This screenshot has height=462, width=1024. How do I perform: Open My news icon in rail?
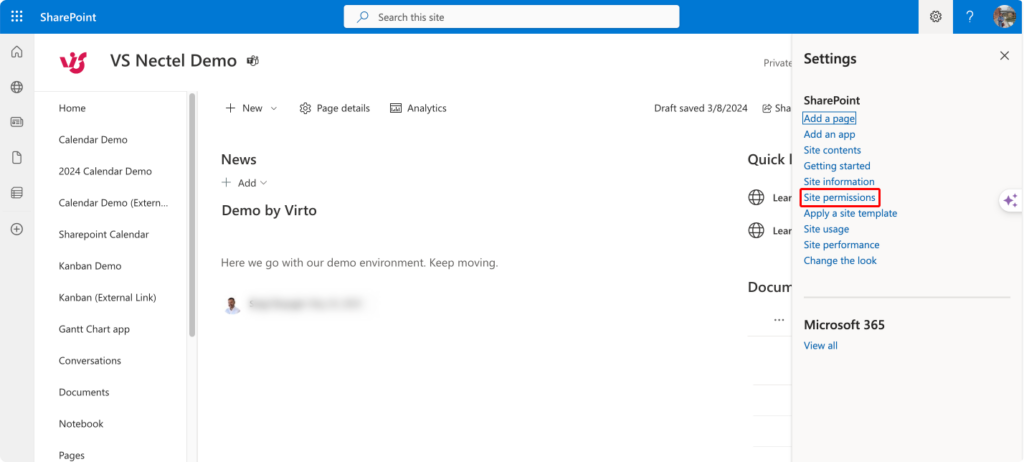coord(17,122)
